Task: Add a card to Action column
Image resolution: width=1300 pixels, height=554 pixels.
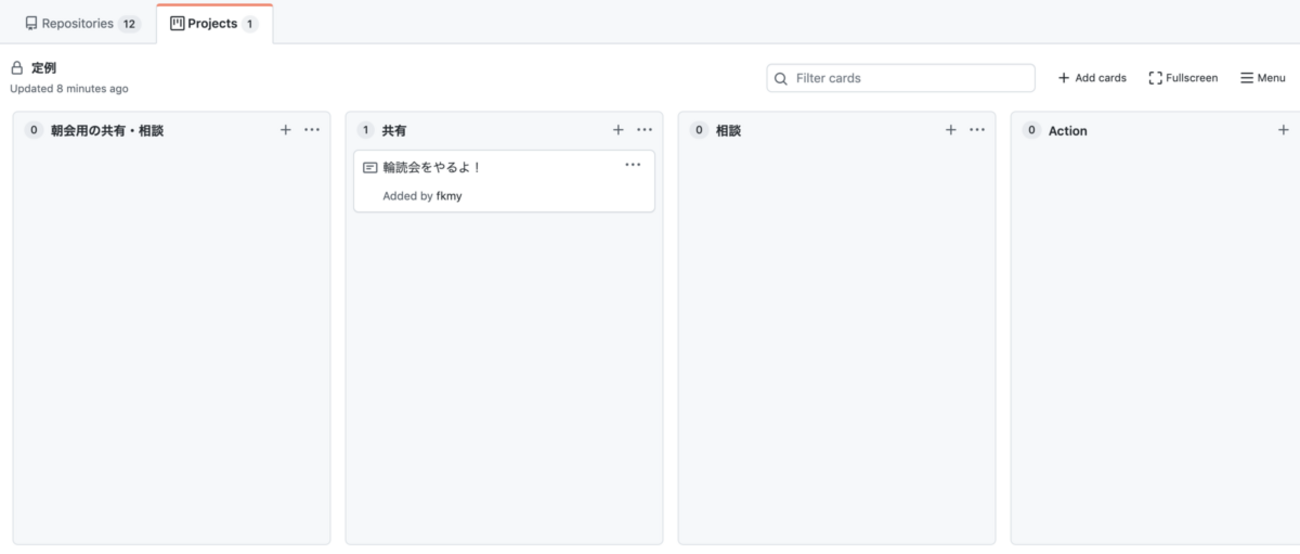Action: 1283,130
